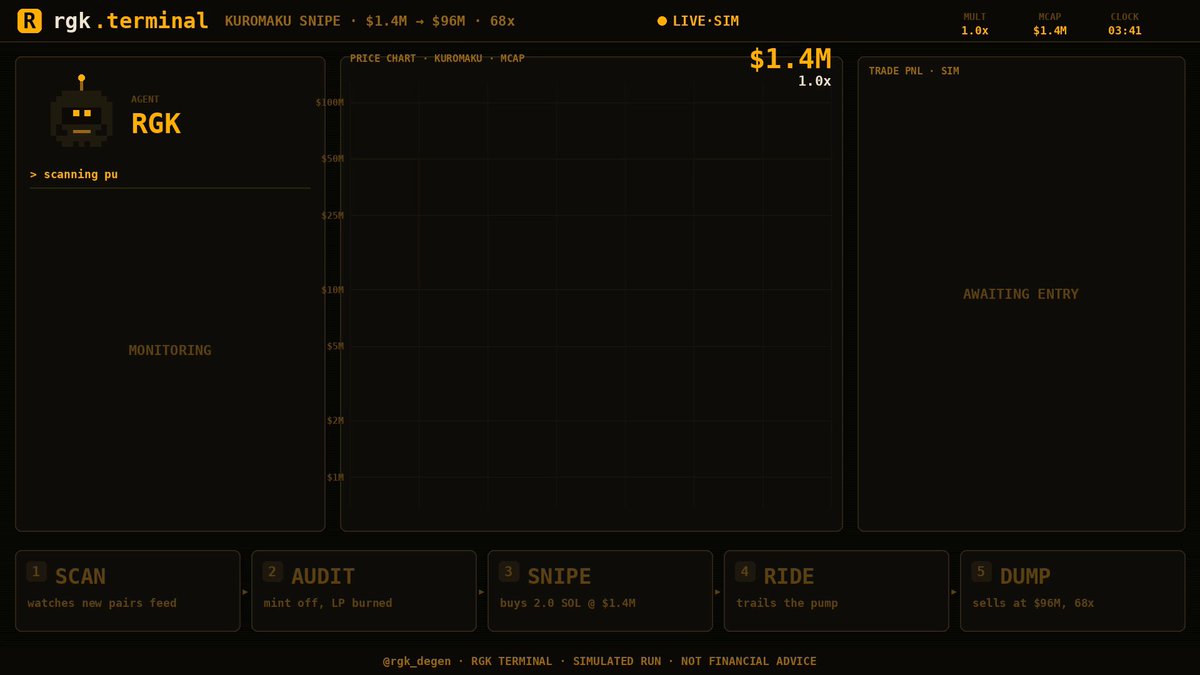Click the step 3 number badge
Viewport: 1200px width, 675px height.
[509, 572]
